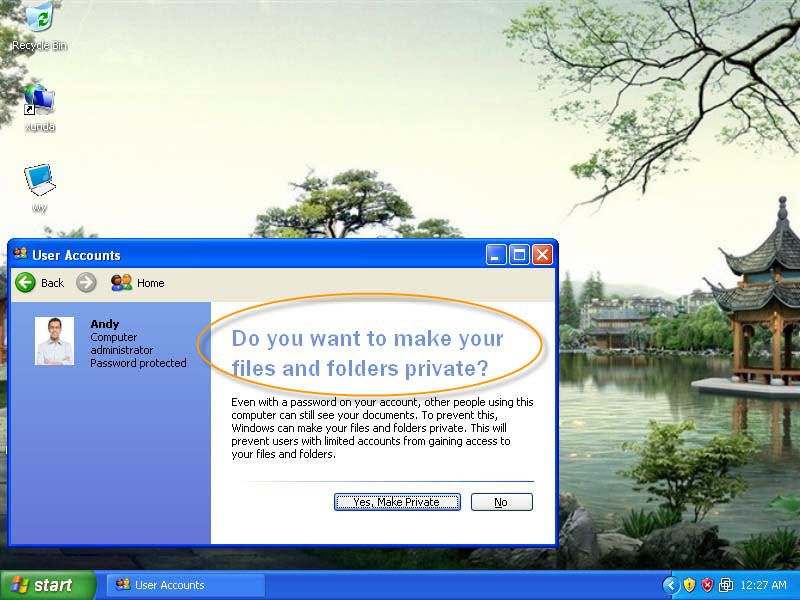Open the red shield alert tray icon
Image resolution: width=800 pixels, height=600 pixels.
click(707, 585)
